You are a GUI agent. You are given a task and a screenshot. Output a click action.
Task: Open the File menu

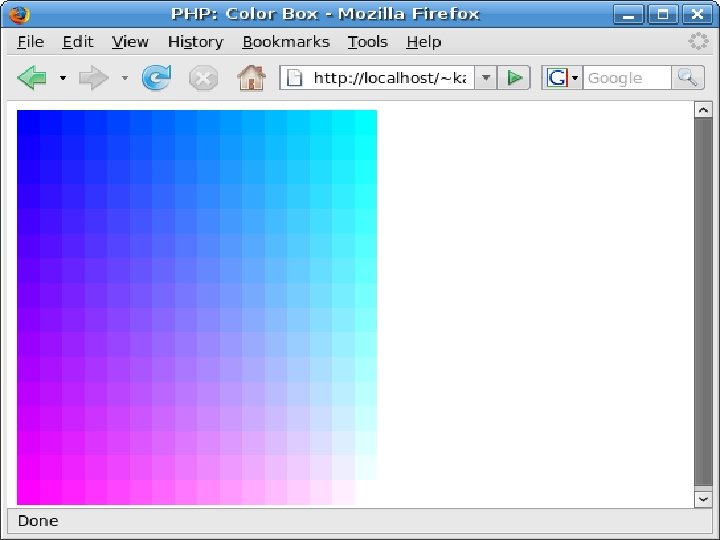pos(31,42)
